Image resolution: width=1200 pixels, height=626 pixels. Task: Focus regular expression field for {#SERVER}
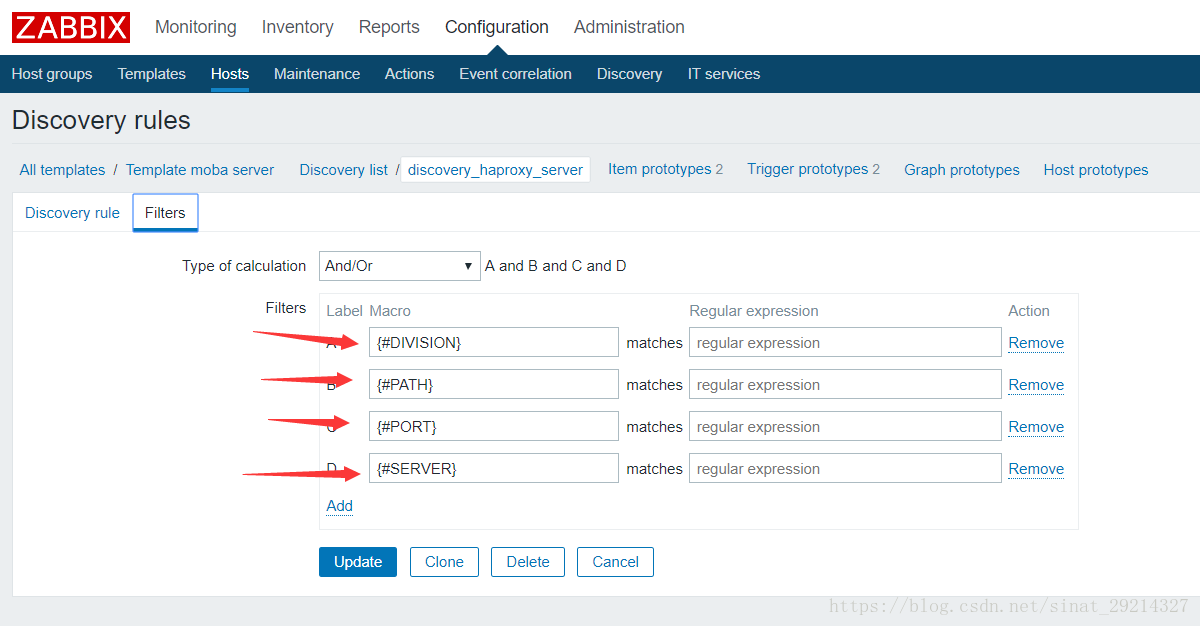tap(845, 468)
